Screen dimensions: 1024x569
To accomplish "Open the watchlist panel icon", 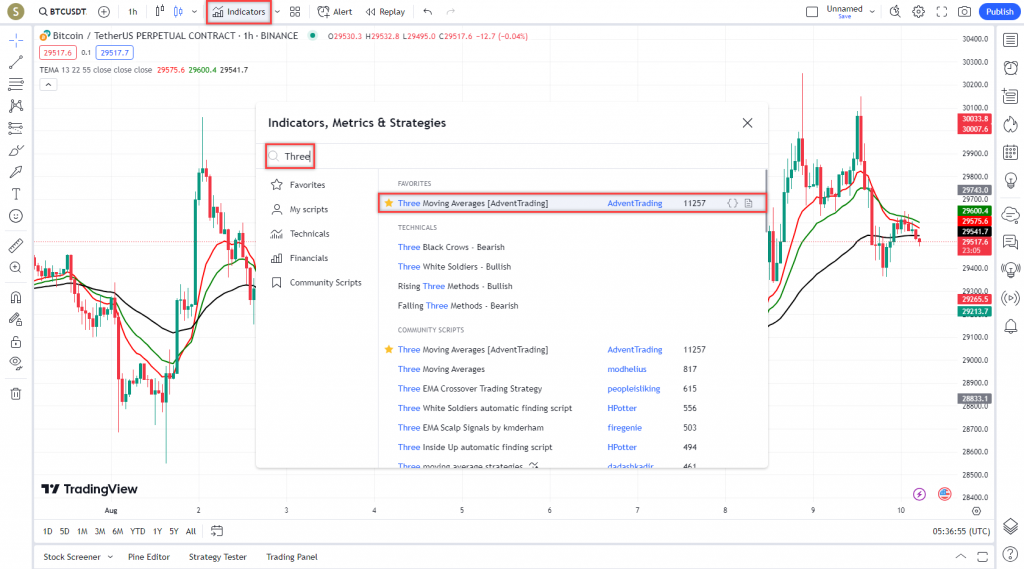I will [x=1010, y=41].
